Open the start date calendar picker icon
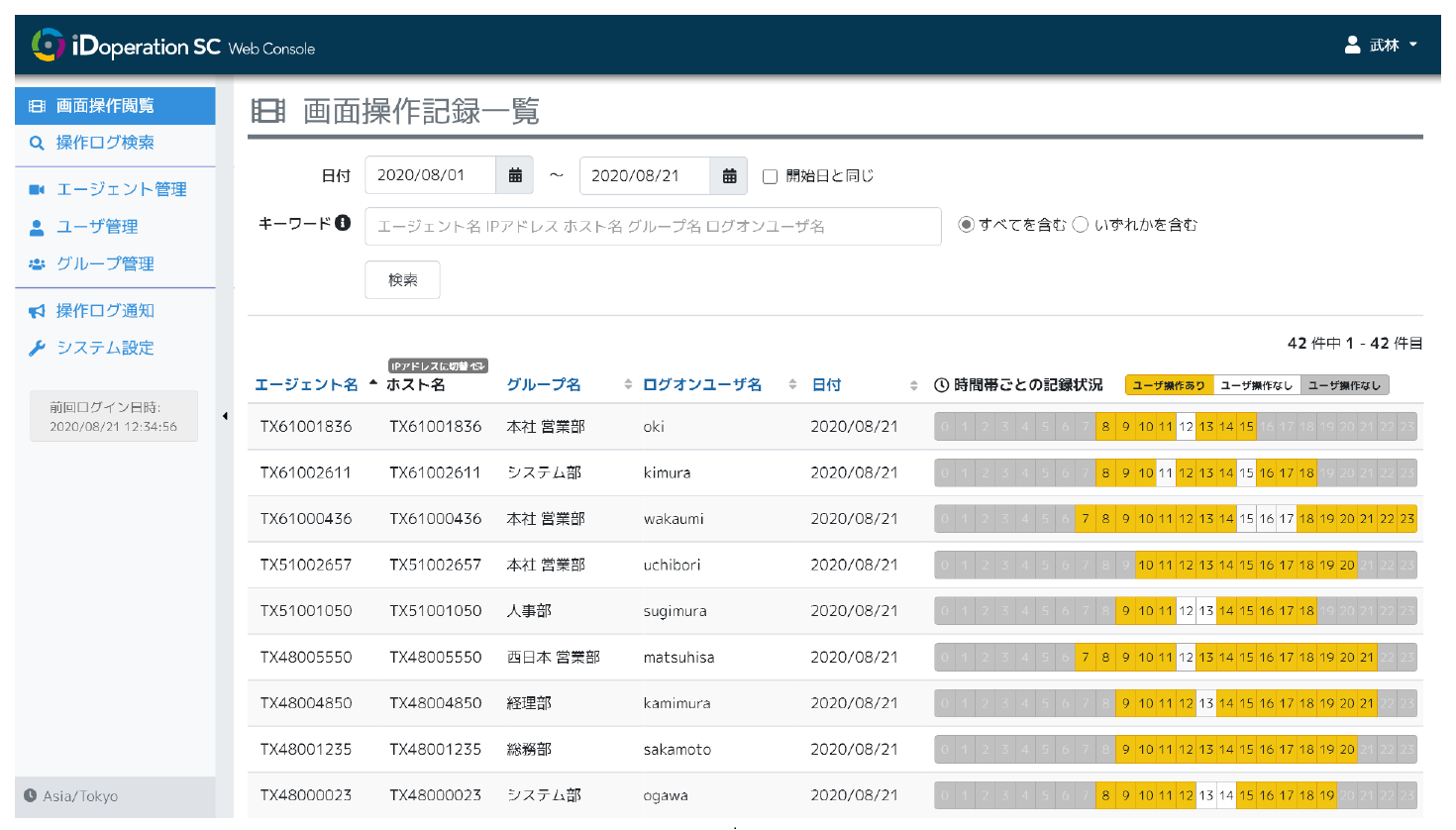1456x830 pixels. tap(515, 175)
